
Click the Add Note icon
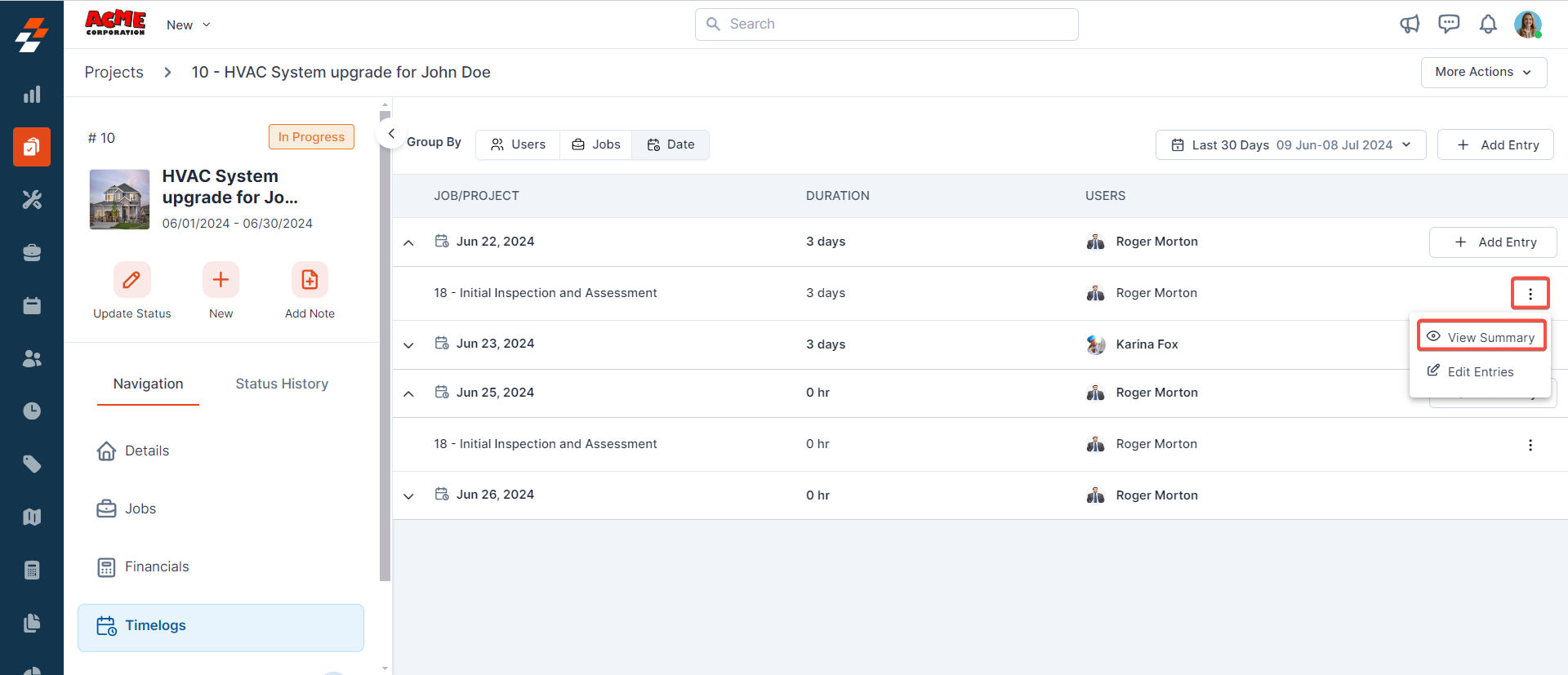pyautogui.click(x=310, y=280)
